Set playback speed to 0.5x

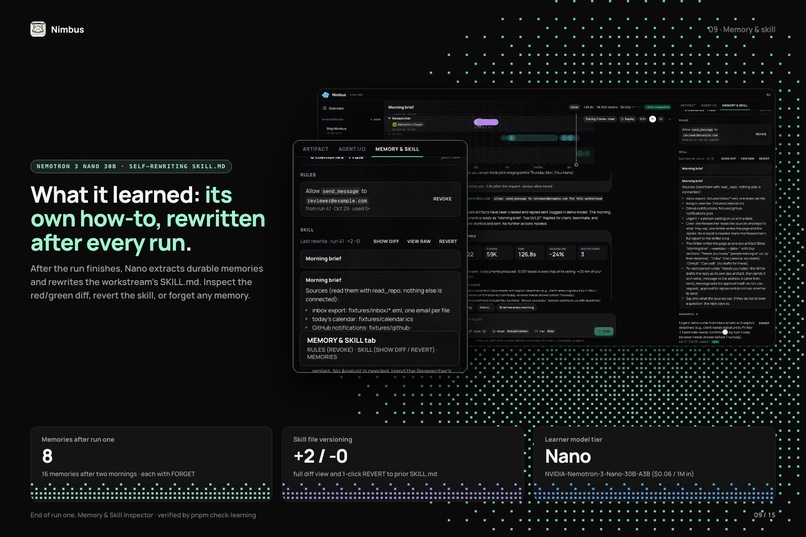pyautogui.click(x=643, y=119)
